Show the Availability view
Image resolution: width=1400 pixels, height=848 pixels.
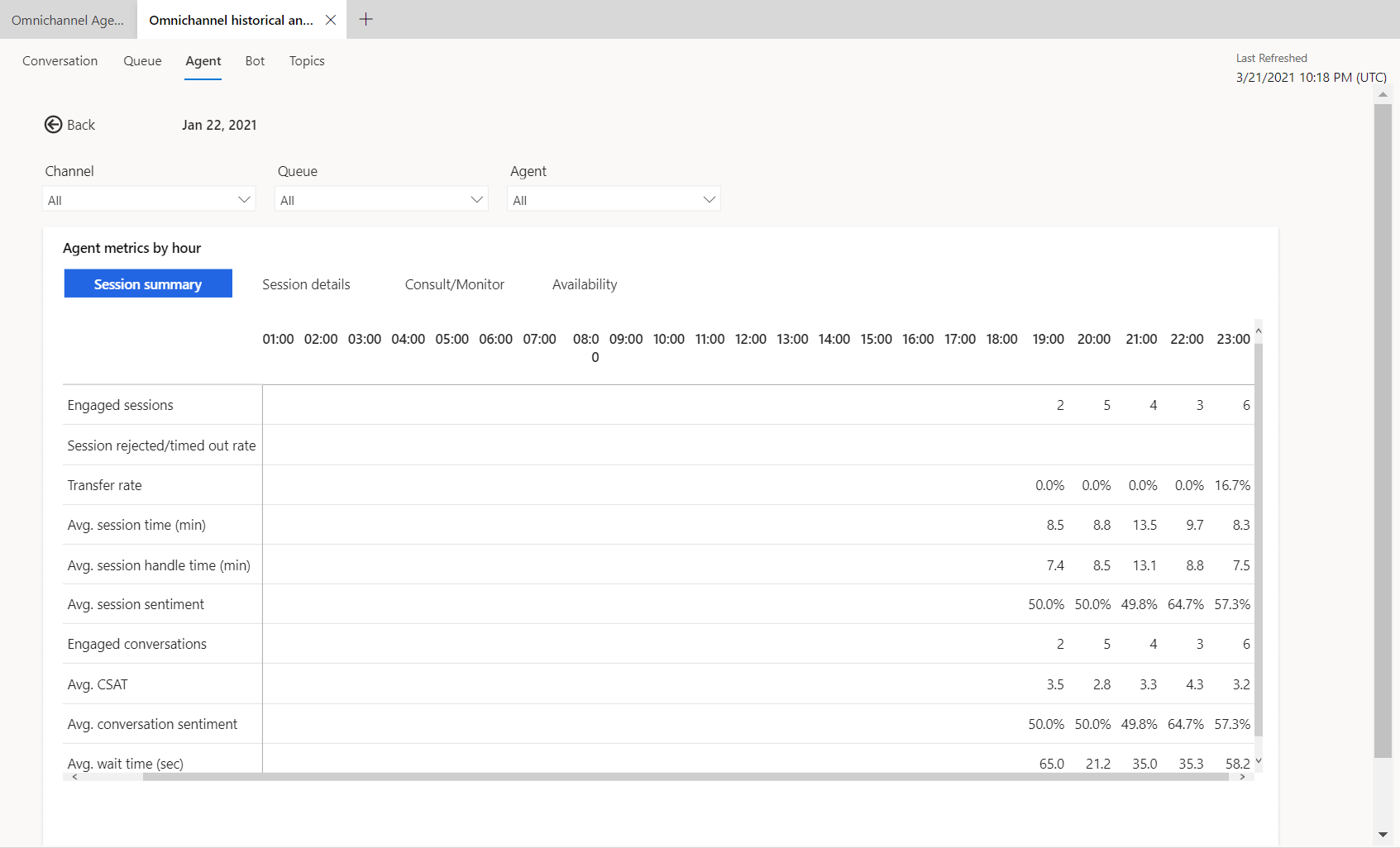coord(585,284)
